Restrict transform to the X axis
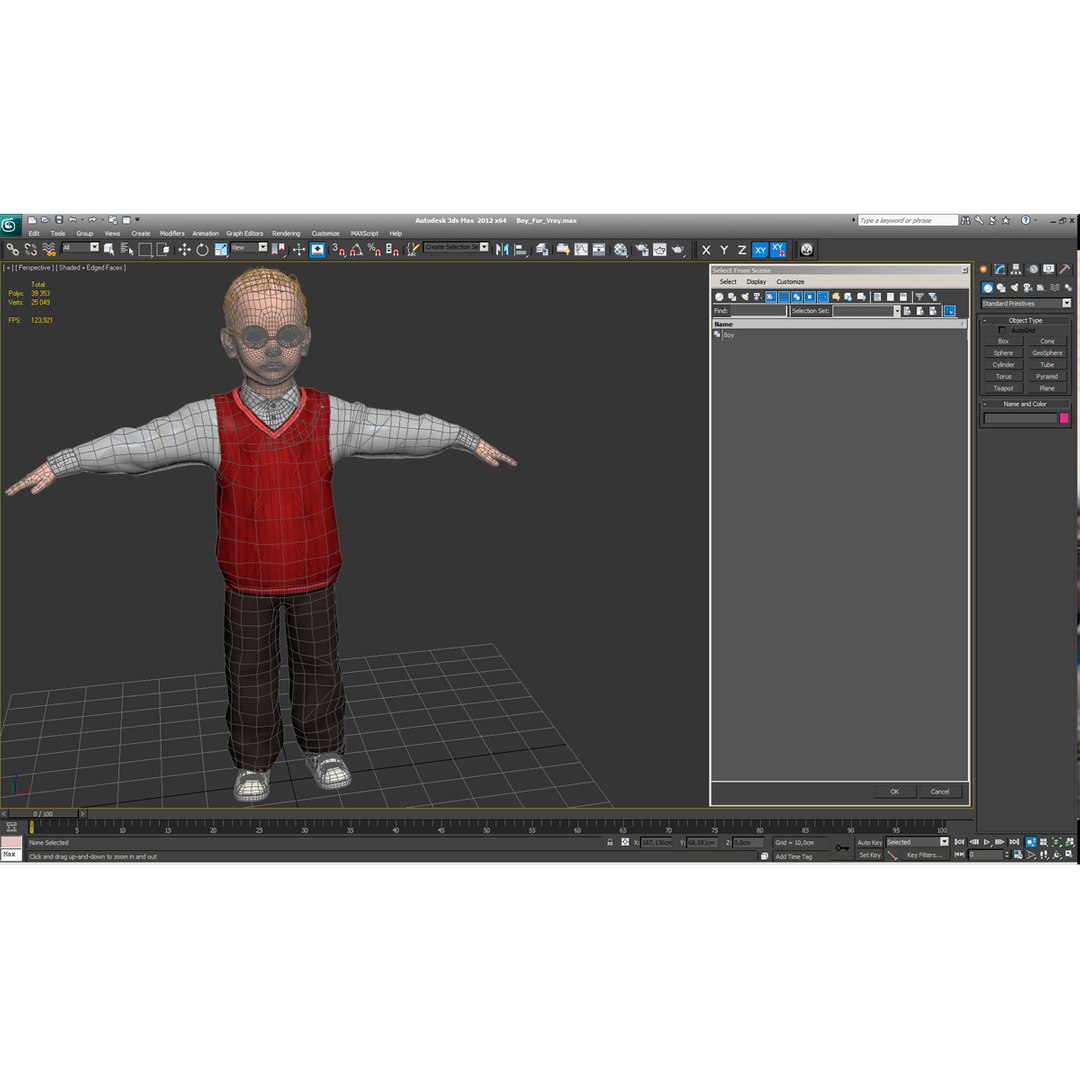 click(706, 250)
